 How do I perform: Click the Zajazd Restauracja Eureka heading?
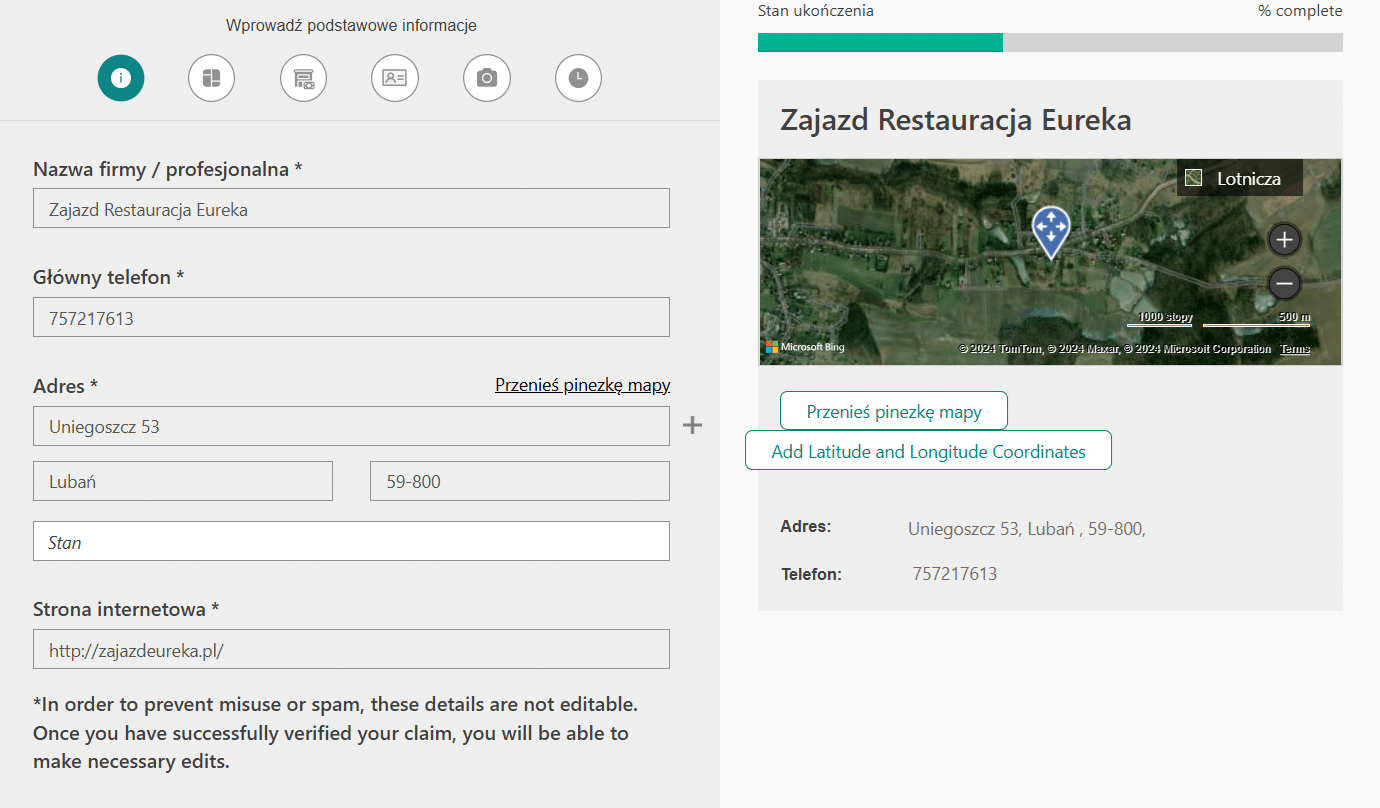tap(955, 120)
